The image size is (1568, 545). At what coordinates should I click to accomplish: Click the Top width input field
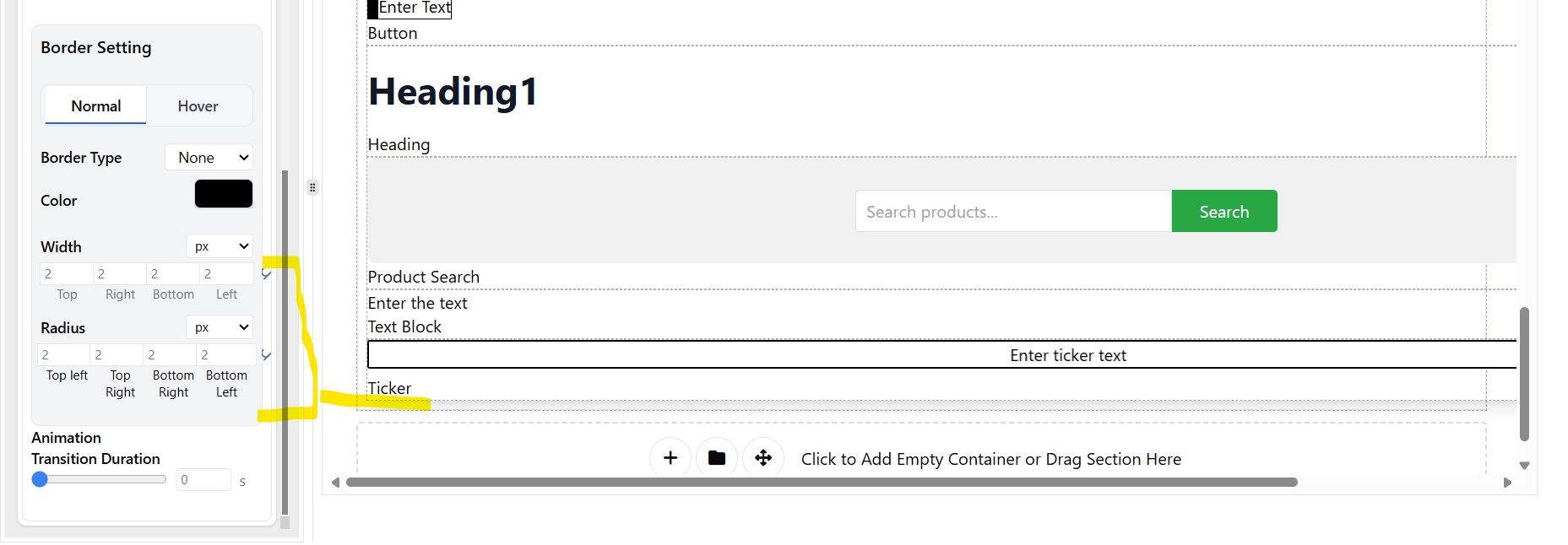tap(67, 274)
